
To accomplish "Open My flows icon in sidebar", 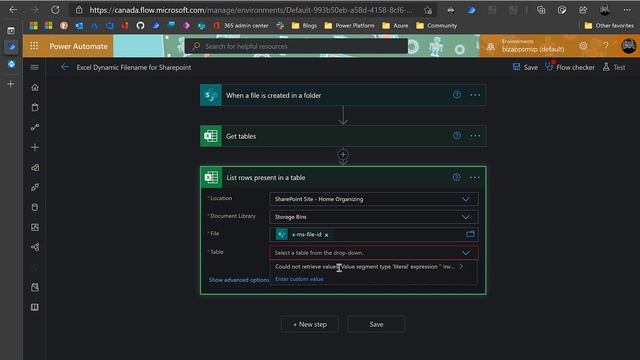I will tap(35, 127).
